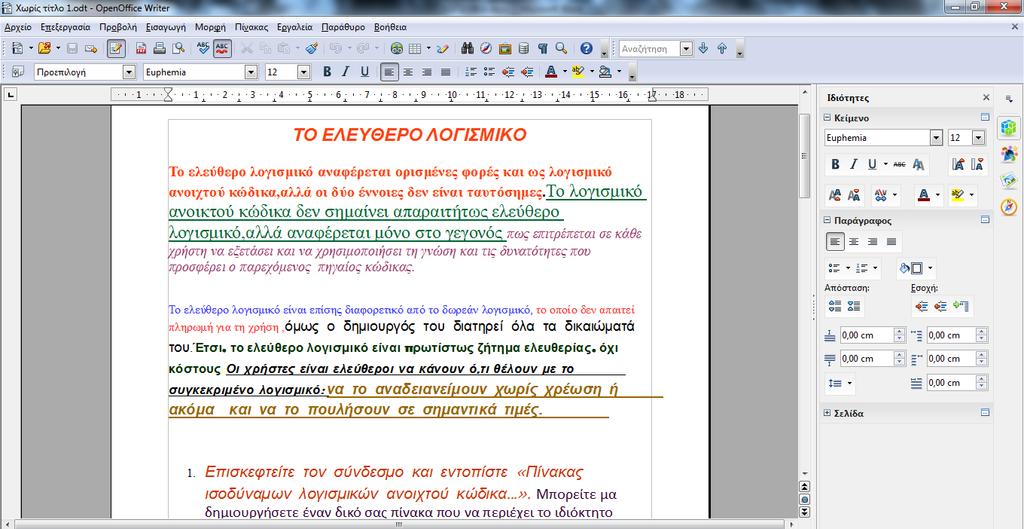This screenshot has height=529, width=1024.
Task: Toggle numbering list in the formatting toolbar
Action: (471, 71)
